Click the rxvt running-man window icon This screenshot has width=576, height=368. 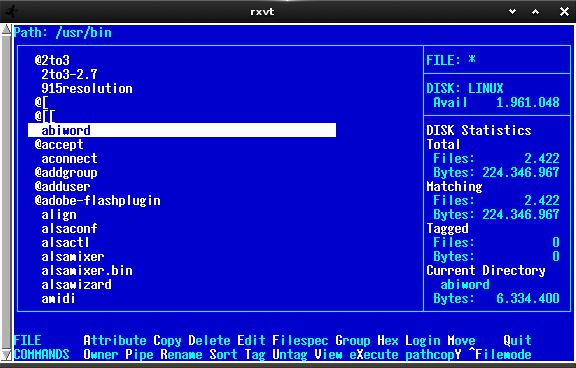(12, 12)
